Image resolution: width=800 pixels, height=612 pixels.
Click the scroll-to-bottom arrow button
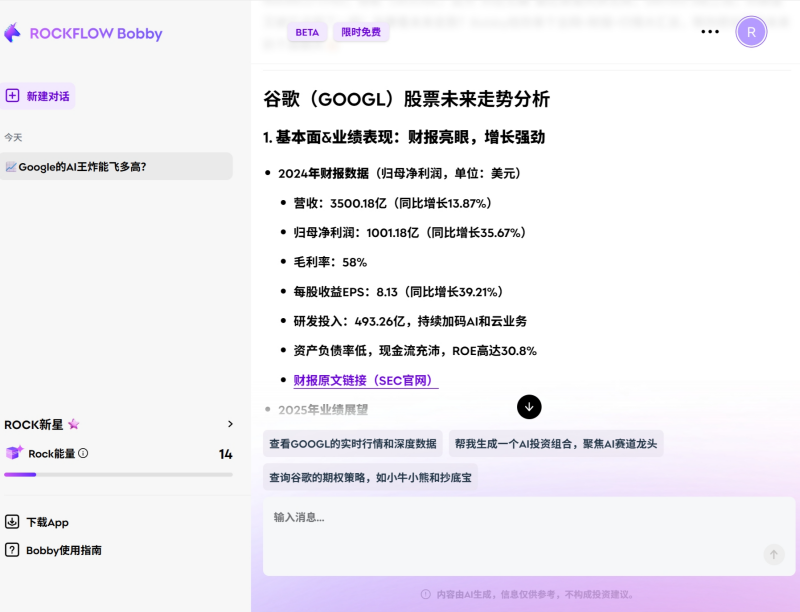[529, 407]
